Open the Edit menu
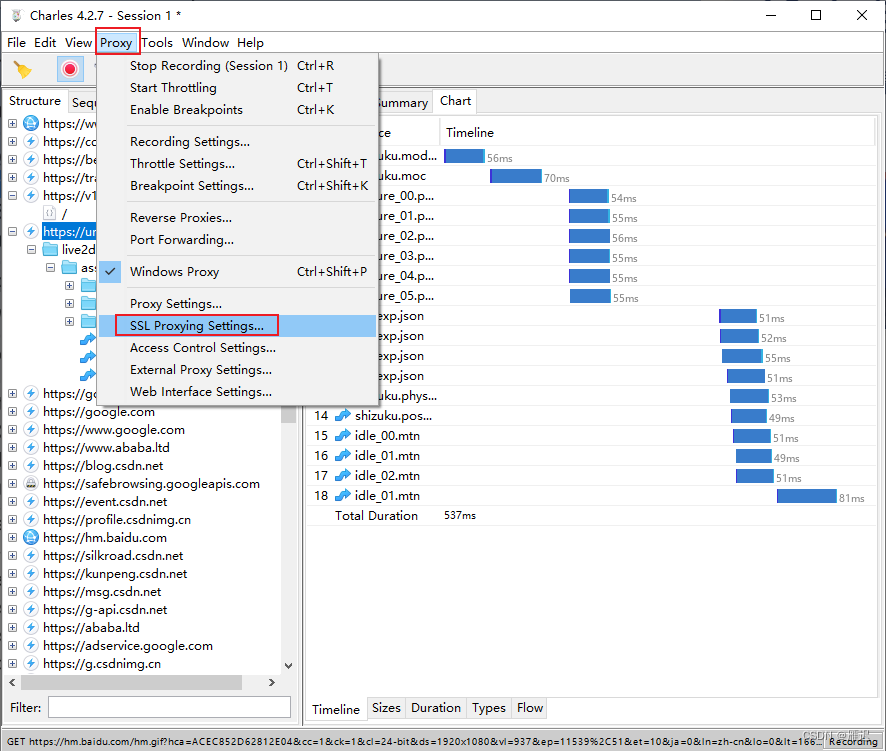 (45, 43)
